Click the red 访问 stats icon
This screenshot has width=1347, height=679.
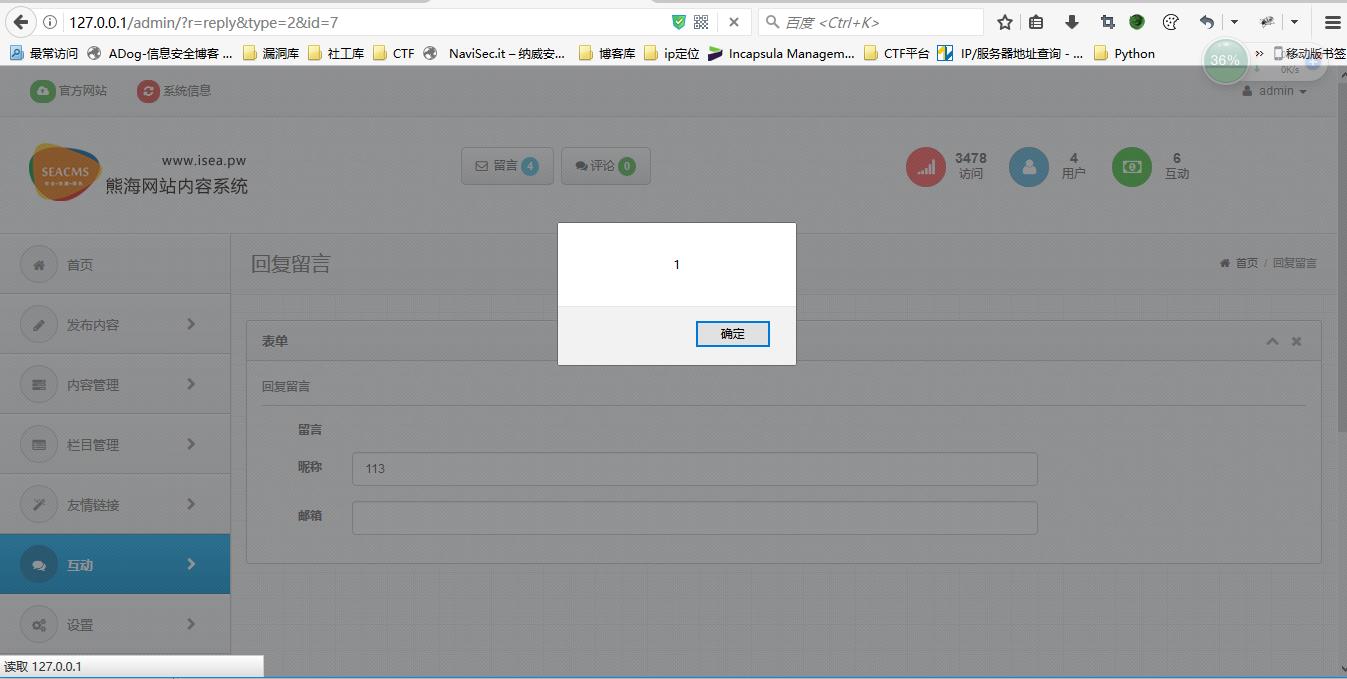[926, 167]
